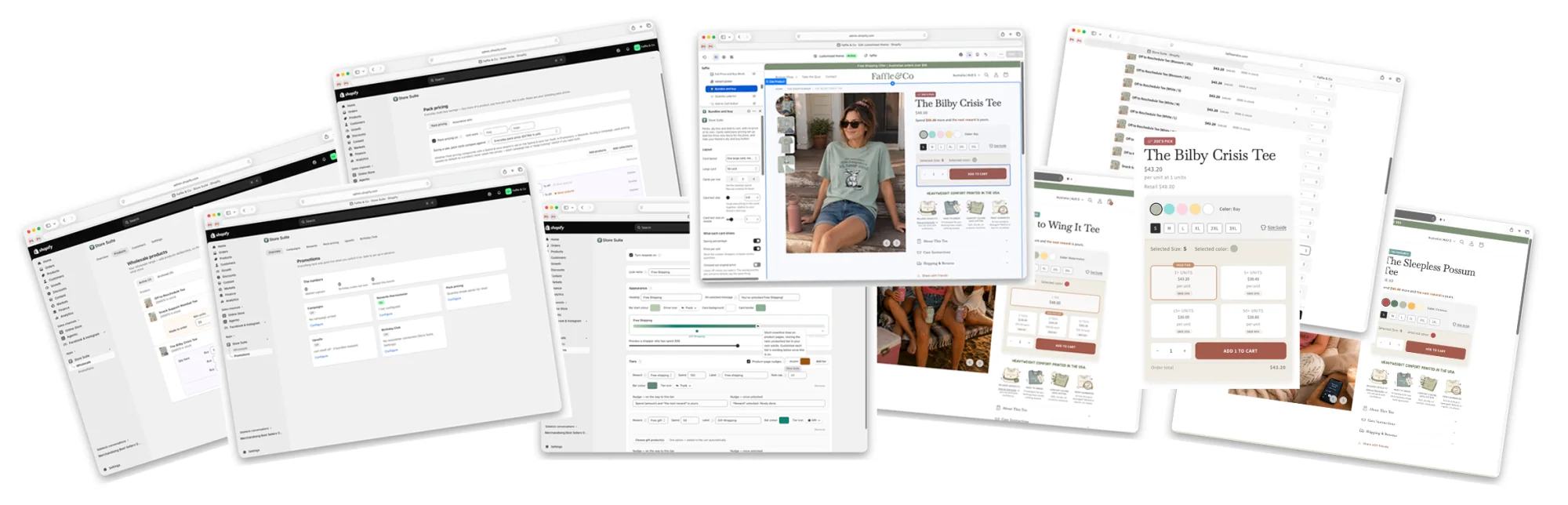This screenshot has width=1568, height=505.
Task: Select the 50+ Units pricing tier card
Action: point(1253,319)
